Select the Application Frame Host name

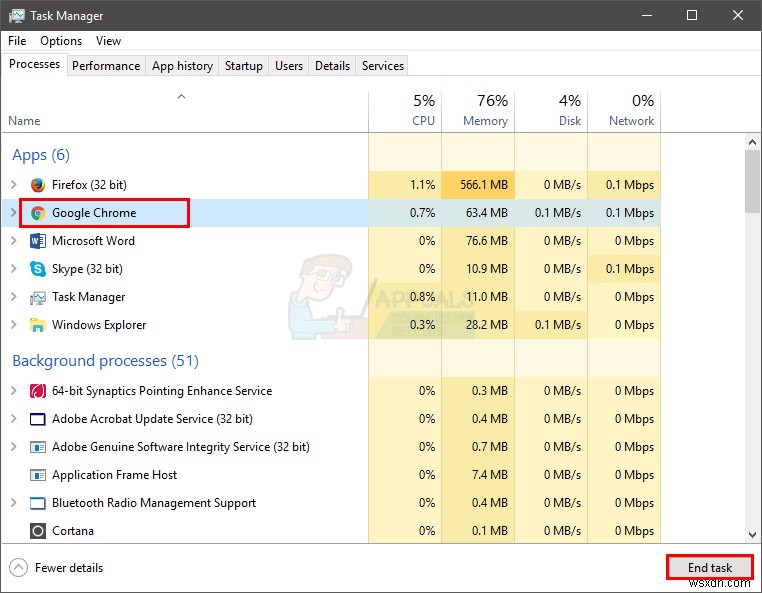point(115,475)
